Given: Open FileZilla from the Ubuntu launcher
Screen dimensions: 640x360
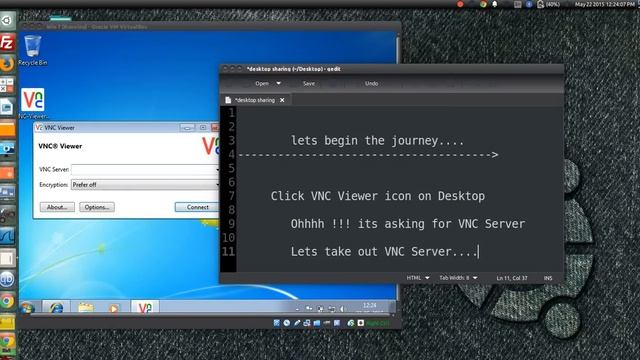Looking at the screenshot, I should 7,42.
